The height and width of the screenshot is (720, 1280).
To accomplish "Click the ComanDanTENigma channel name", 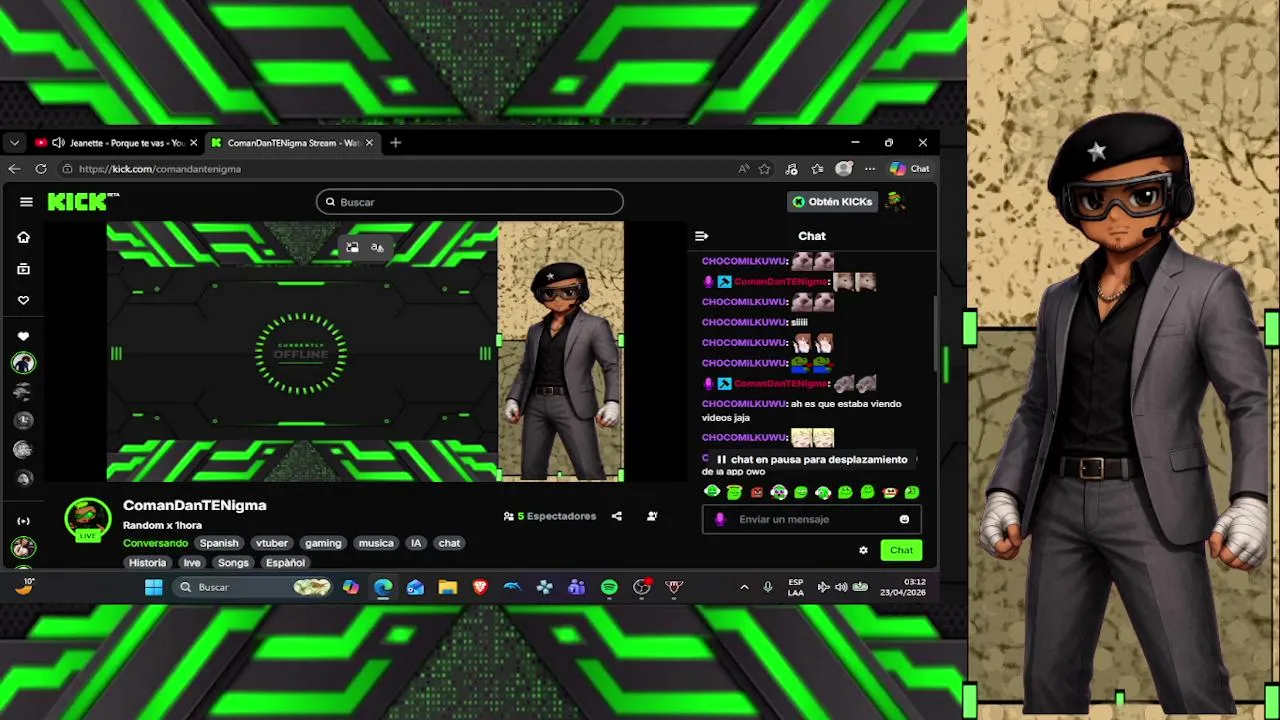I will [x=194, y=505].
